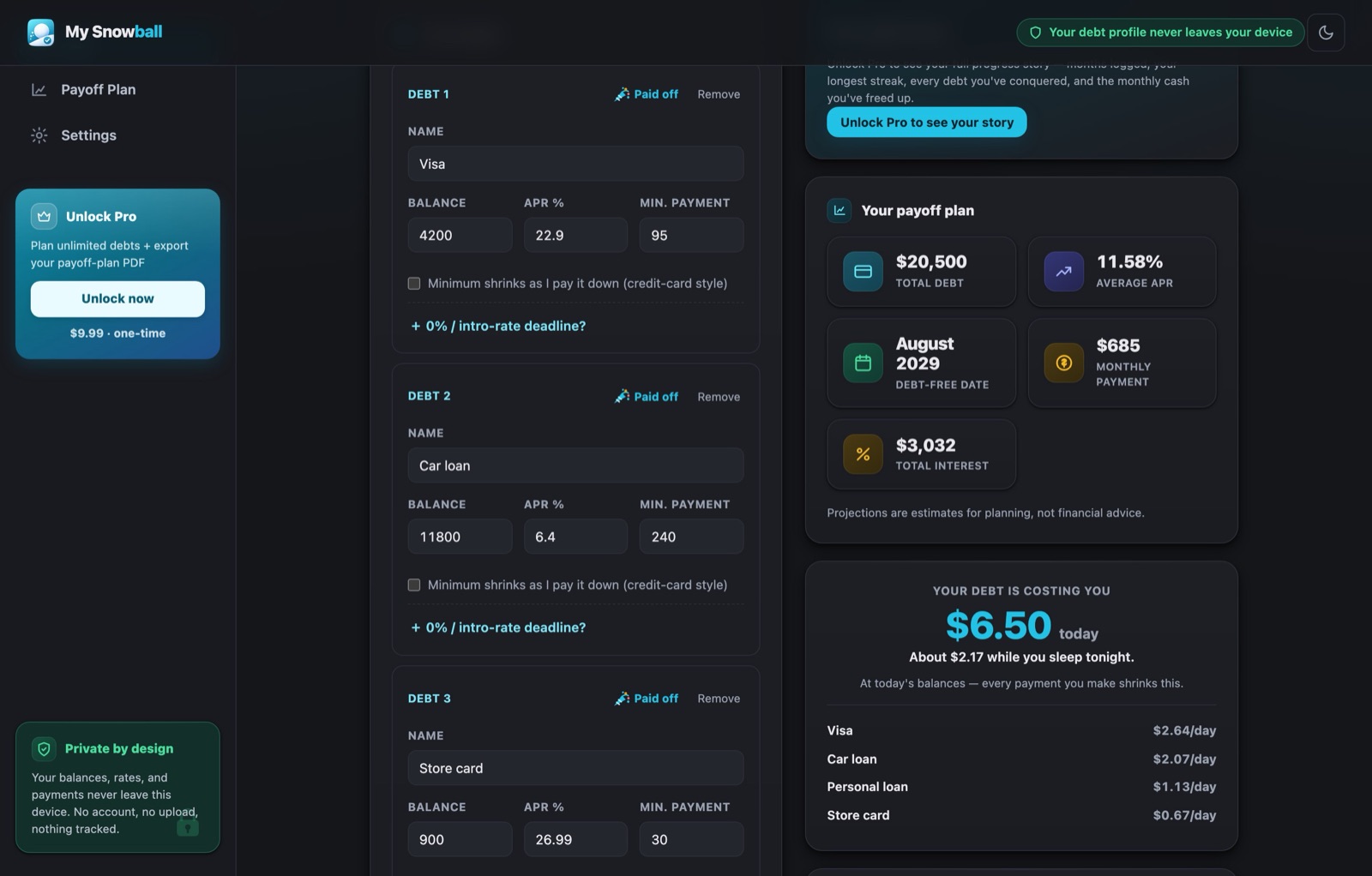Edit the Visa balance field 4200
1372x876 pixels.
click(x=460, y=235)
